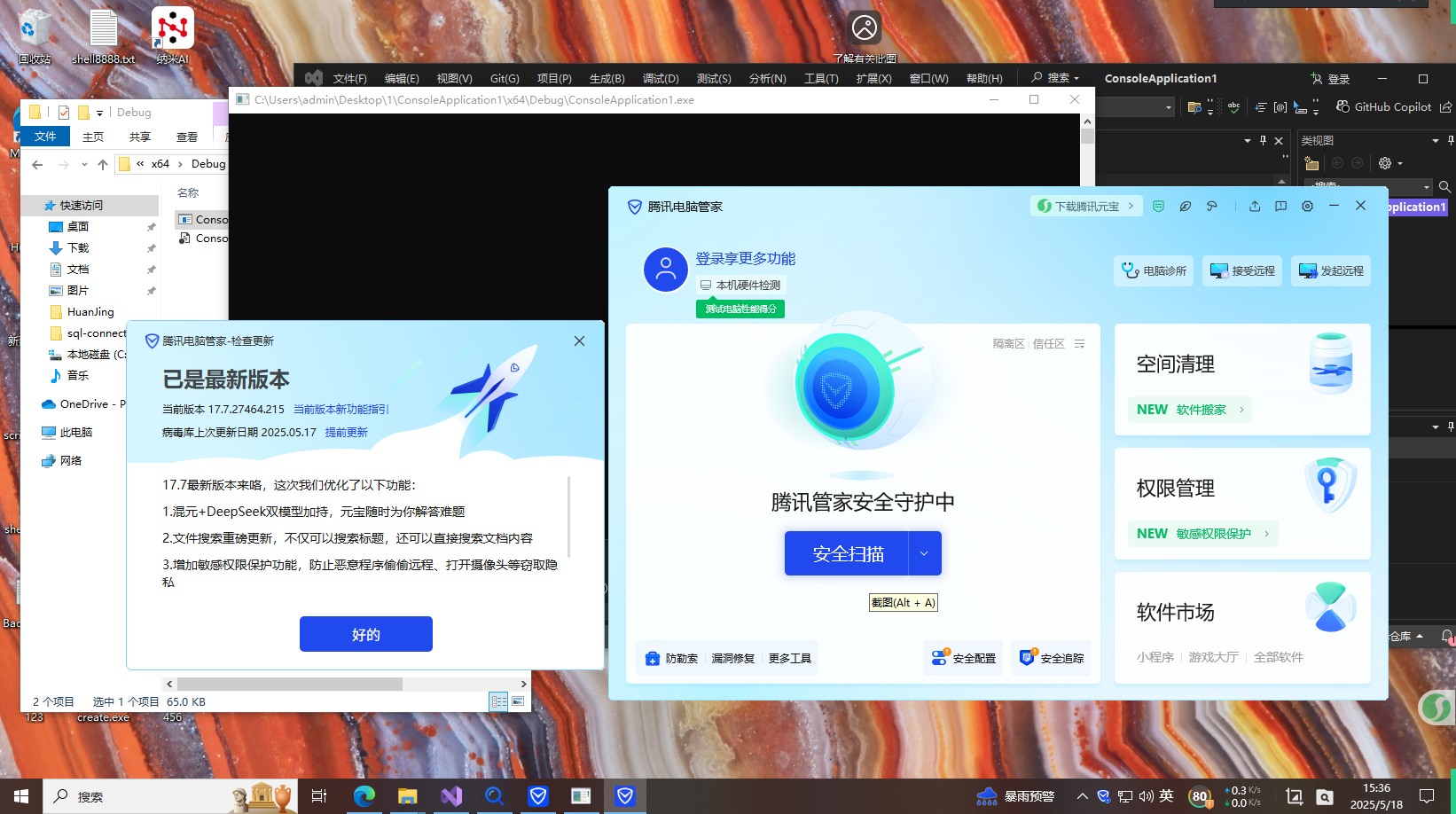The height and width of the screenshot is (814, 1456).
Task: Switch Explorer to details view
Action: 499,701
